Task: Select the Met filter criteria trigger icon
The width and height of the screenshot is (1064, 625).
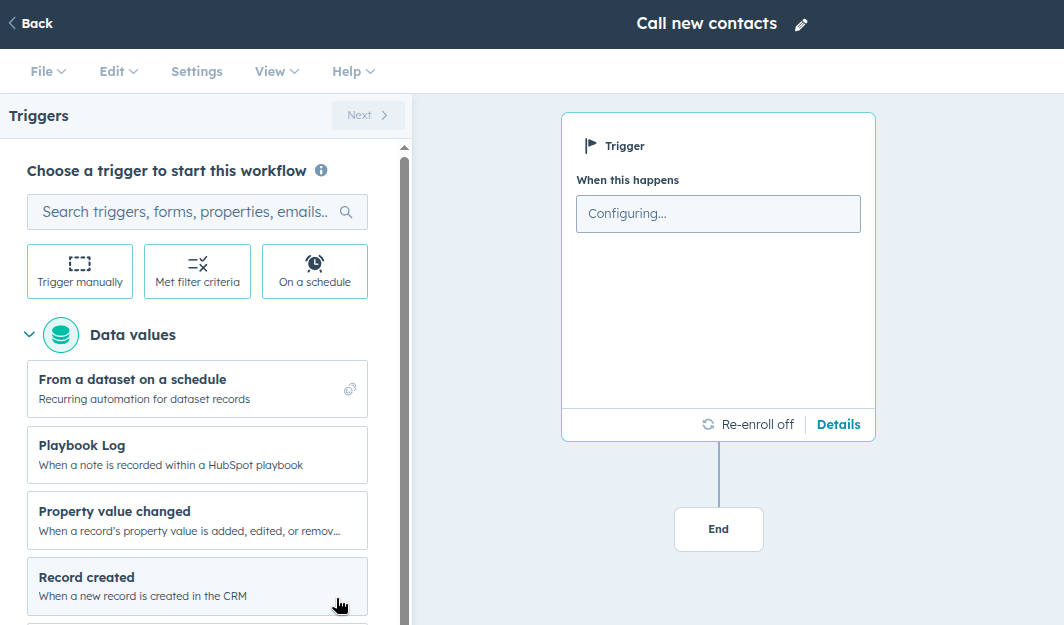Action: click(x=197, y=263)
